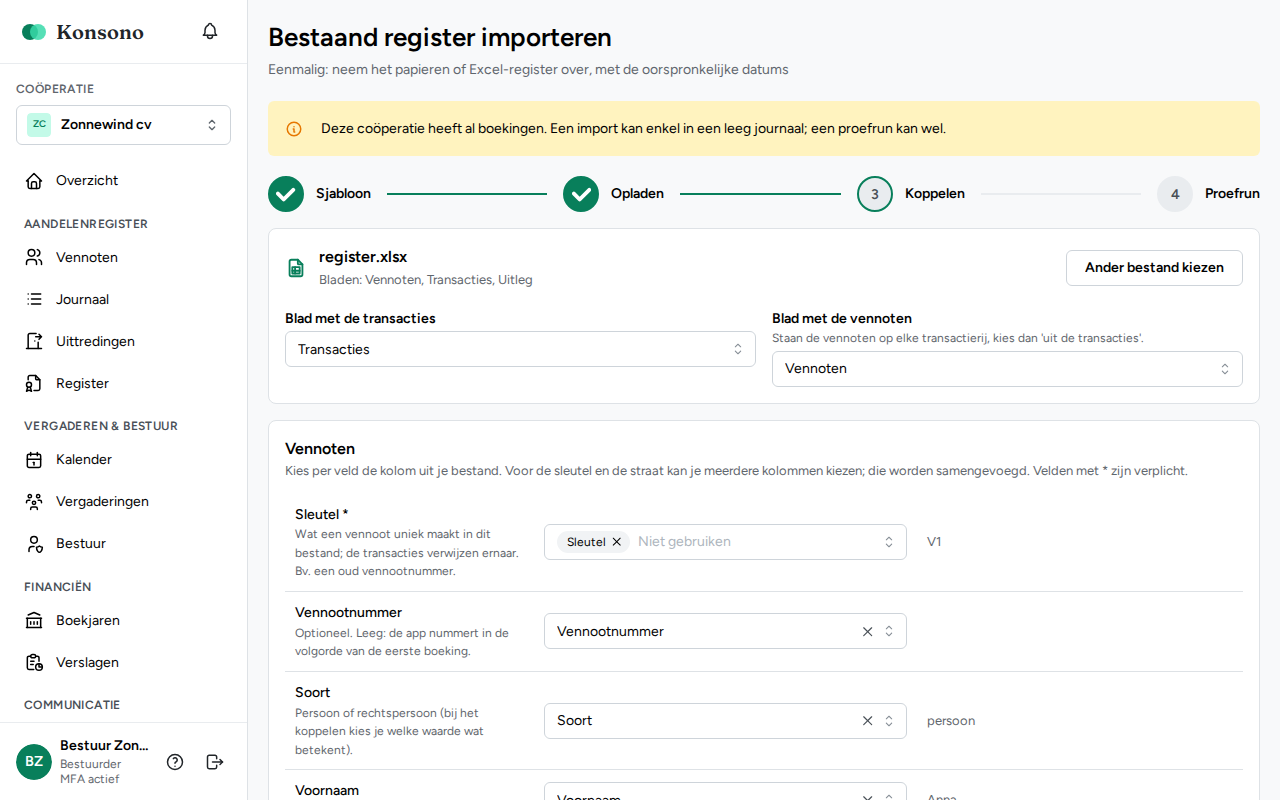Open the notifications bell
Screen dimensions: 1280x800
click(210, 31)
